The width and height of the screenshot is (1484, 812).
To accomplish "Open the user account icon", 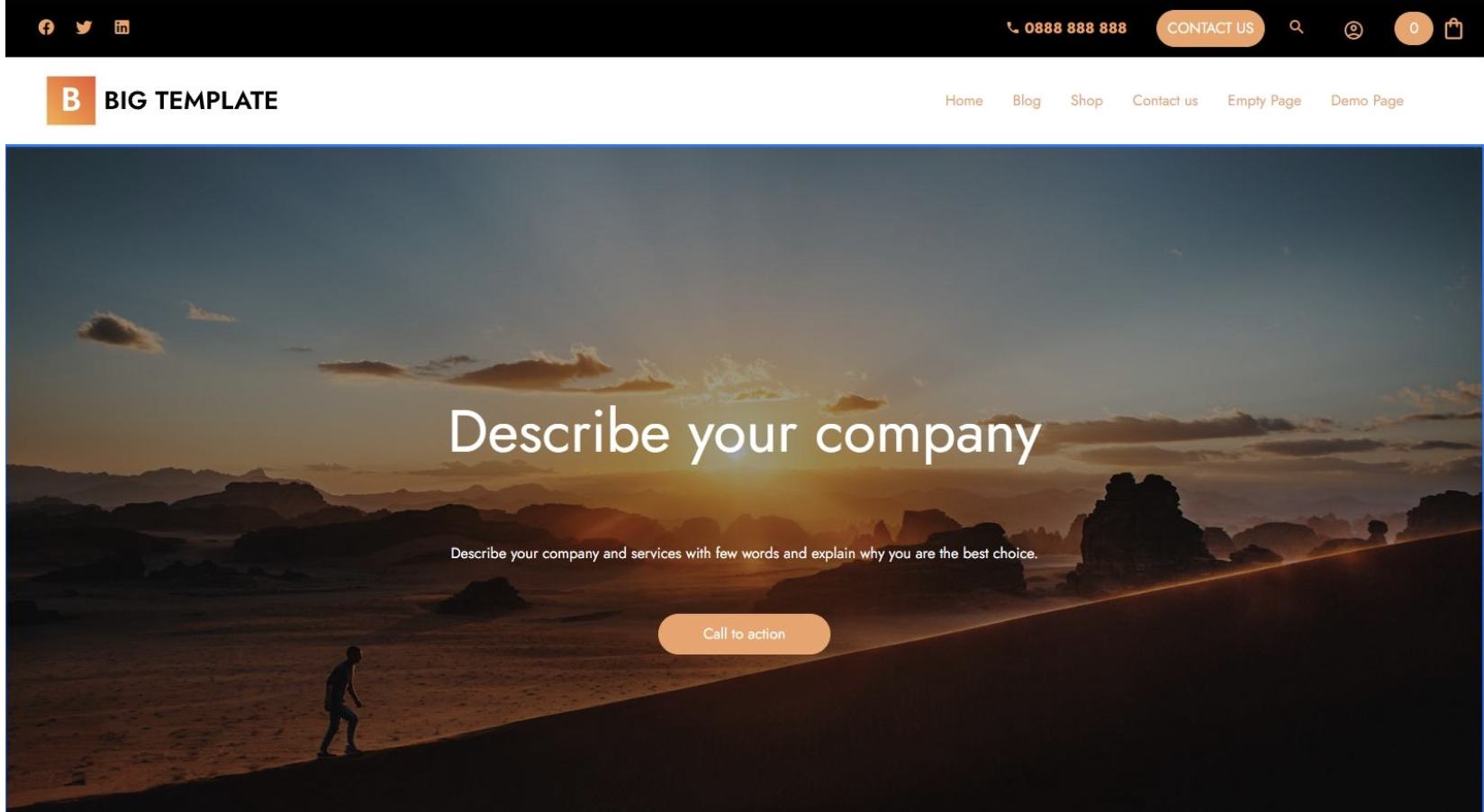I will [x=1353, y=30].
